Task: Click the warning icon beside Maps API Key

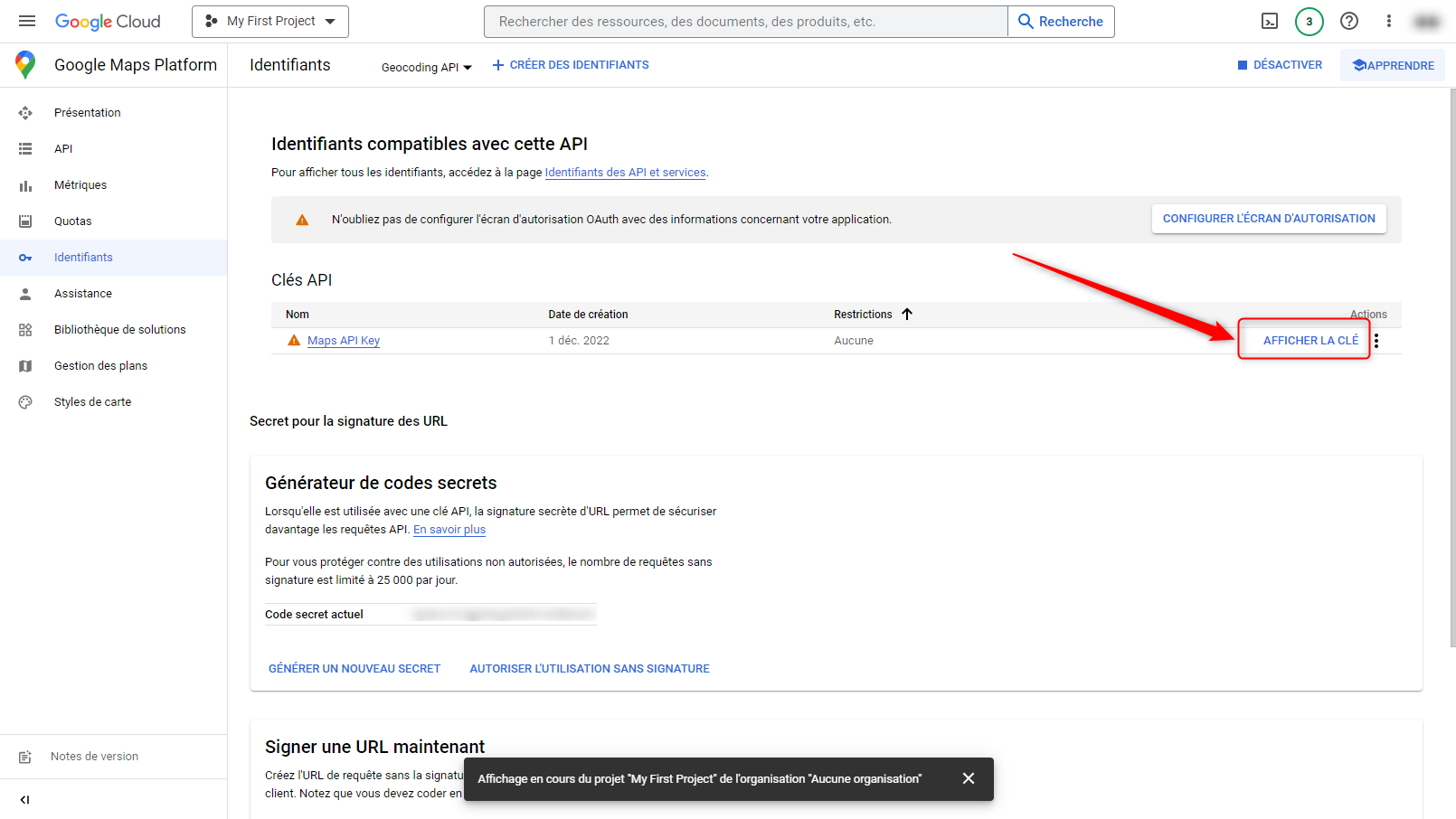Action: 294,341
